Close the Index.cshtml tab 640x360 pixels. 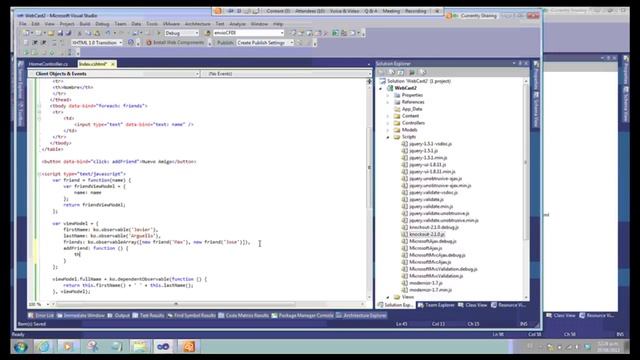pos(113,64)
